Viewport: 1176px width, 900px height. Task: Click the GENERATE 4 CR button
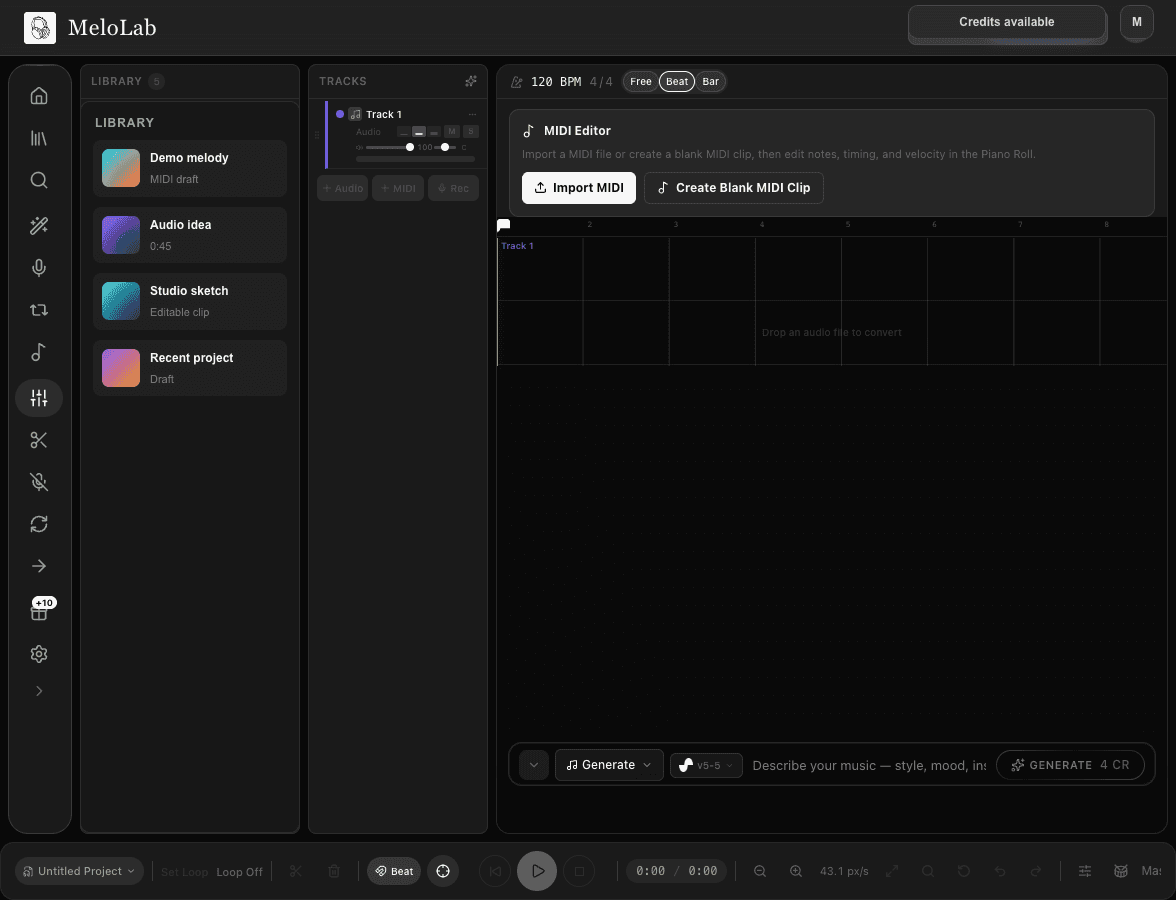coord(1070,765)
